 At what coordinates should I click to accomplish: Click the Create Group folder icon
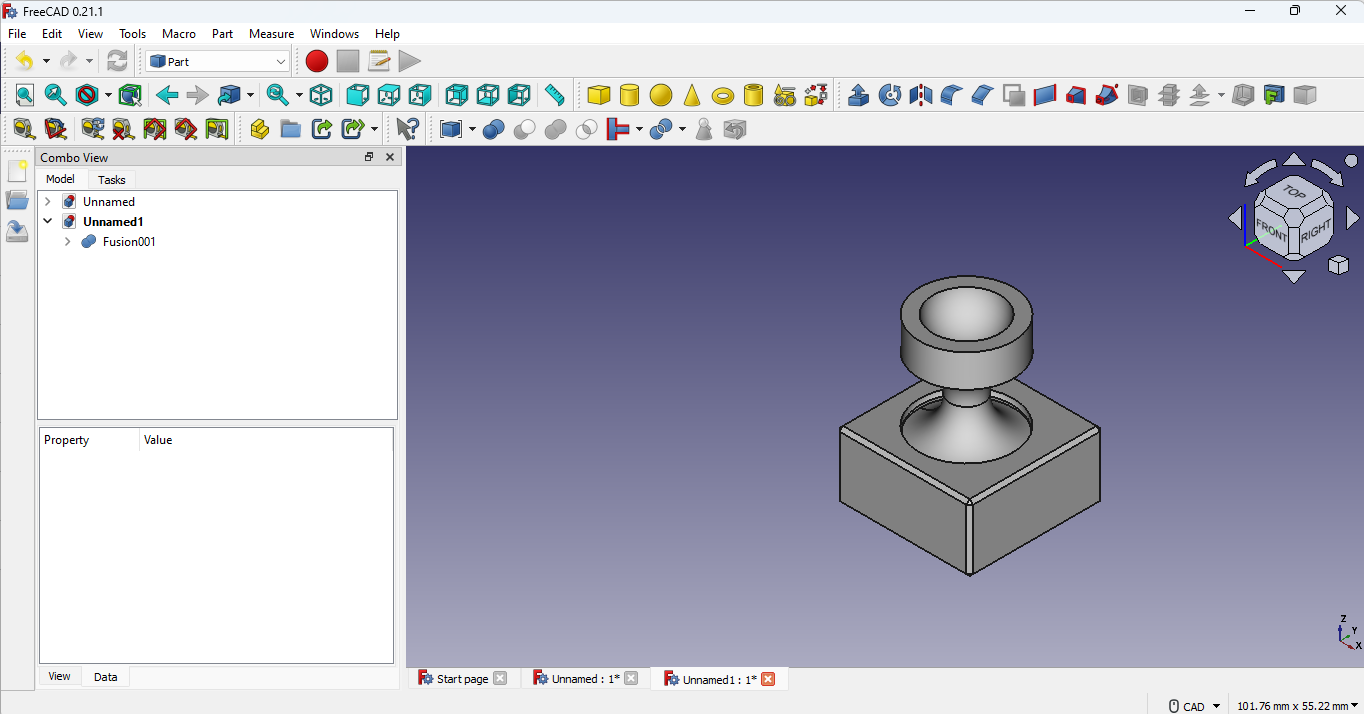[x=290, y=129]
